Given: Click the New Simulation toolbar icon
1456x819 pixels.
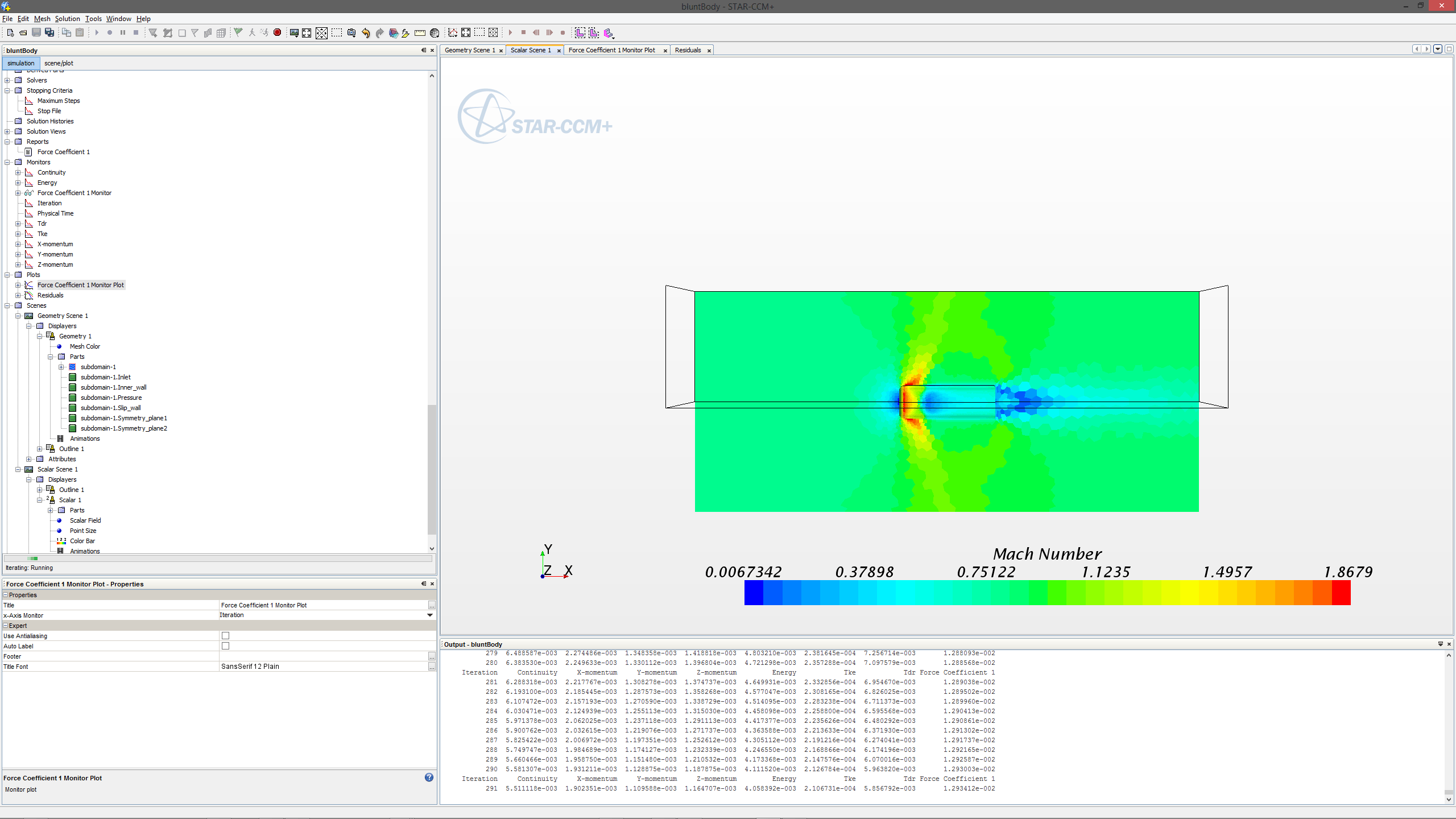Looking at the screenshot, I should click(x=10, y=33).
